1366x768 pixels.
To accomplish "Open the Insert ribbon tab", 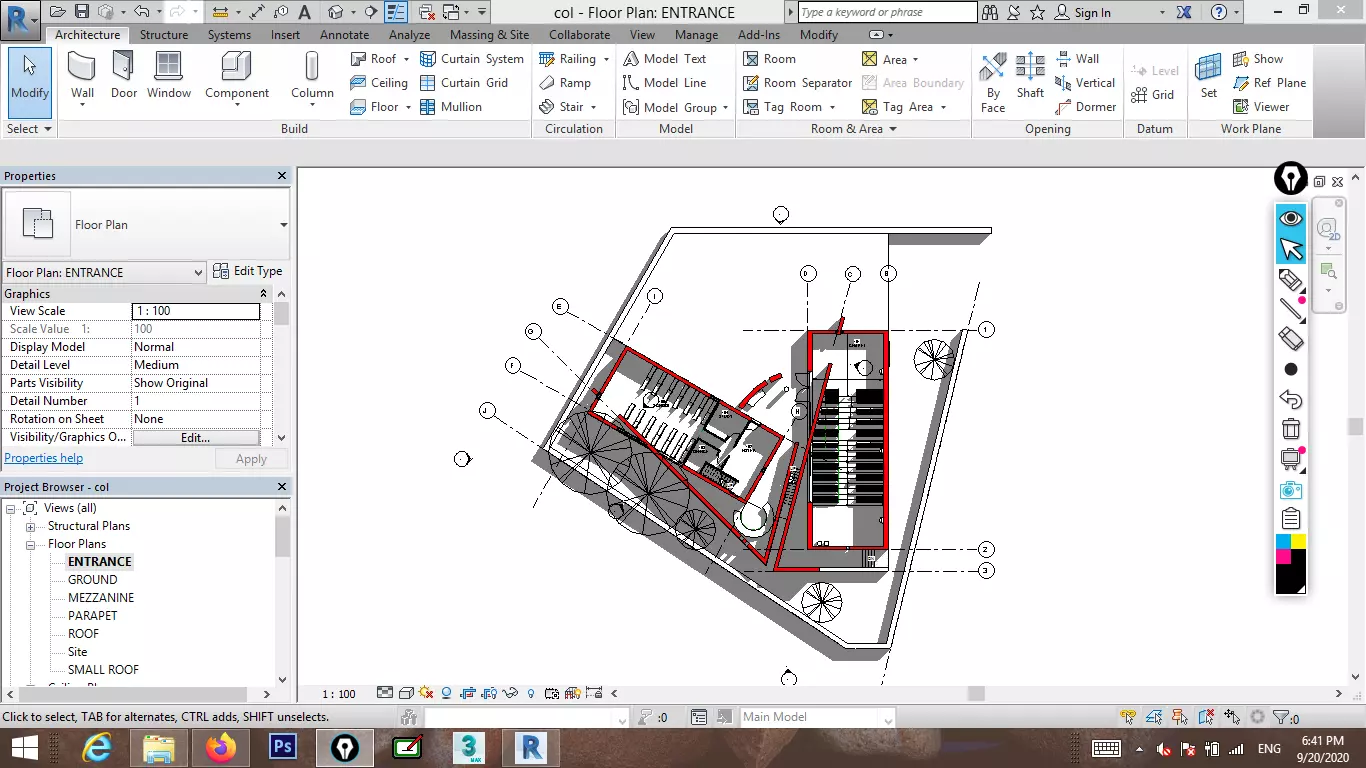I will click(x=285, y=35).
